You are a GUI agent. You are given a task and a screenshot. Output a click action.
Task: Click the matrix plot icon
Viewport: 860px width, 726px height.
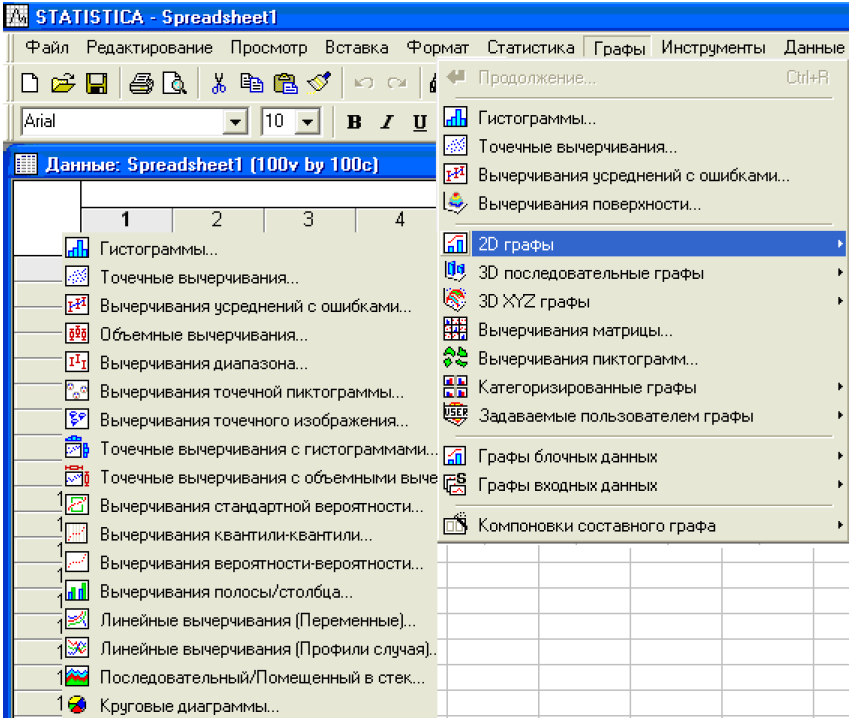(x=455, y=330)
